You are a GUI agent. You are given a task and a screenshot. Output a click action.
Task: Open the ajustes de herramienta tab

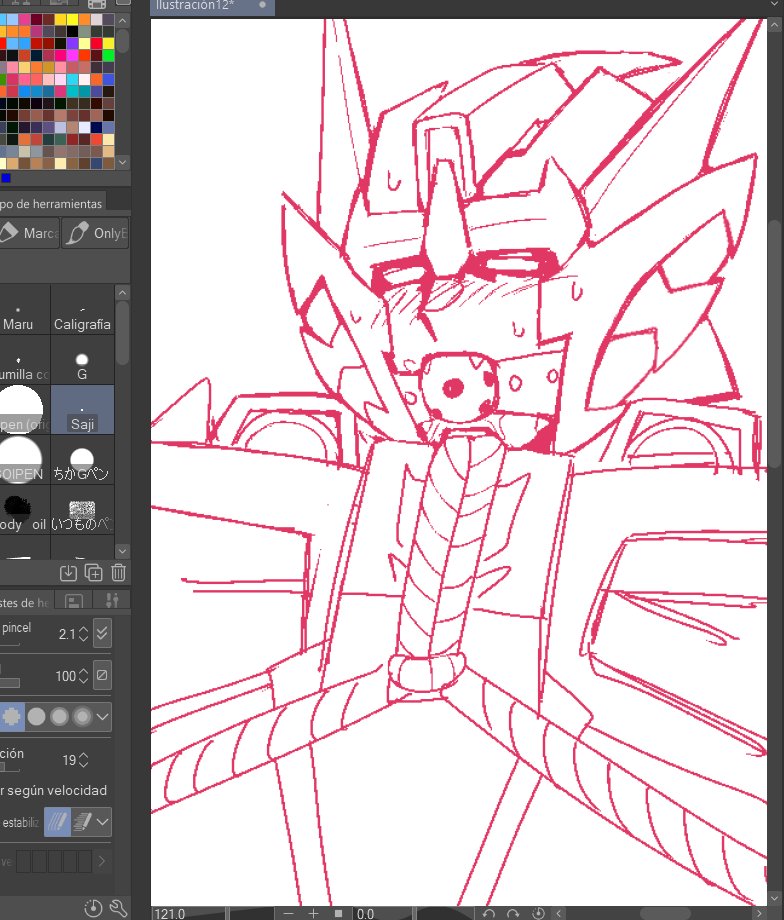[x=25, y=602]
